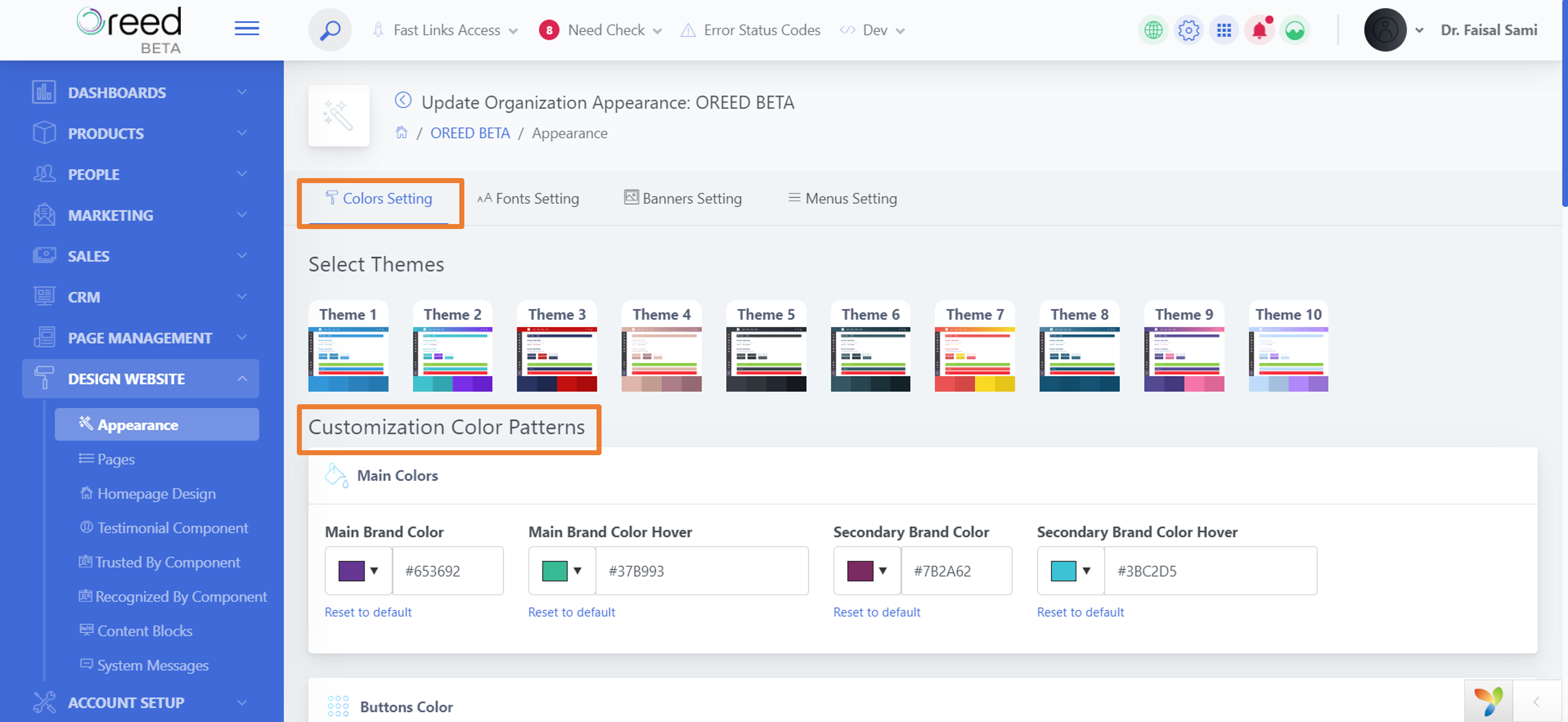The height and width of the screenshot is (722, 1568).
Task: Open Content Blocks in sidebar
Action: coord(136,631)
